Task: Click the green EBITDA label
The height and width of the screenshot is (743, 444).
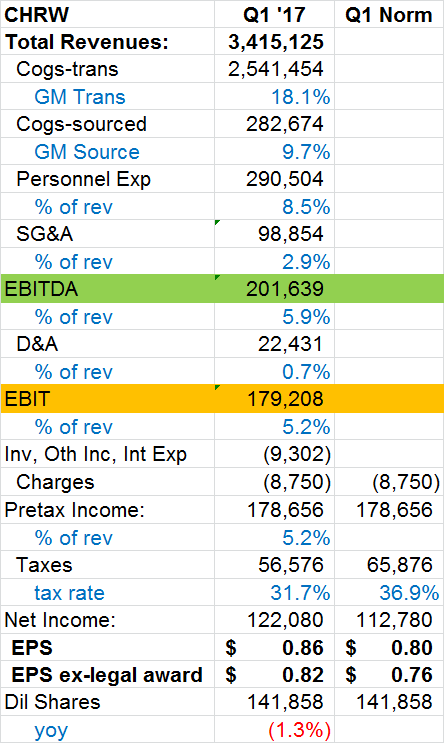Action: pyautogui.click(x=41, y=289)
